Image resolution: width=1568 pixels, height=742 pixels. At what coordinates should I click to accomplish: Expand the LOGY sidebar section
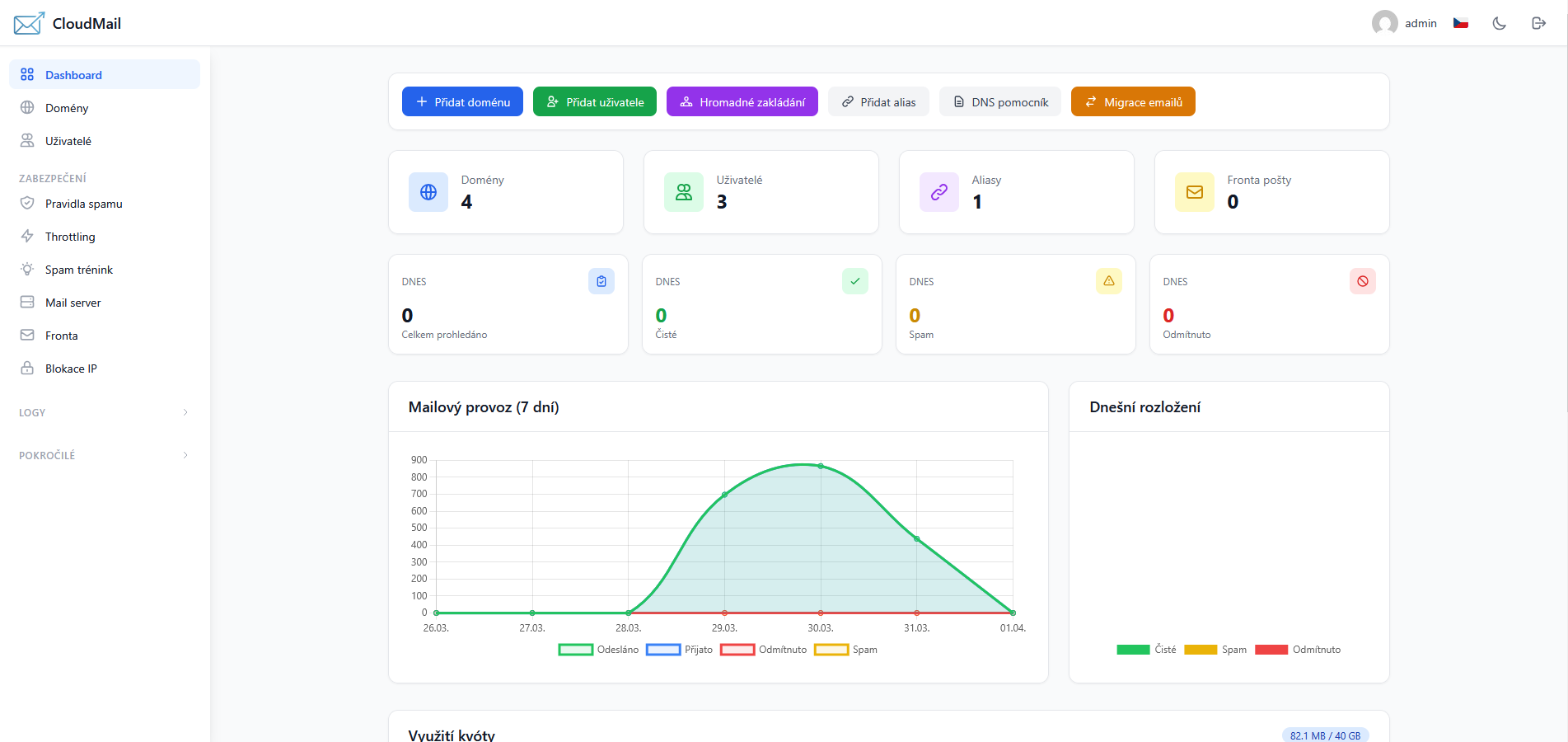(x=104, y=412)
